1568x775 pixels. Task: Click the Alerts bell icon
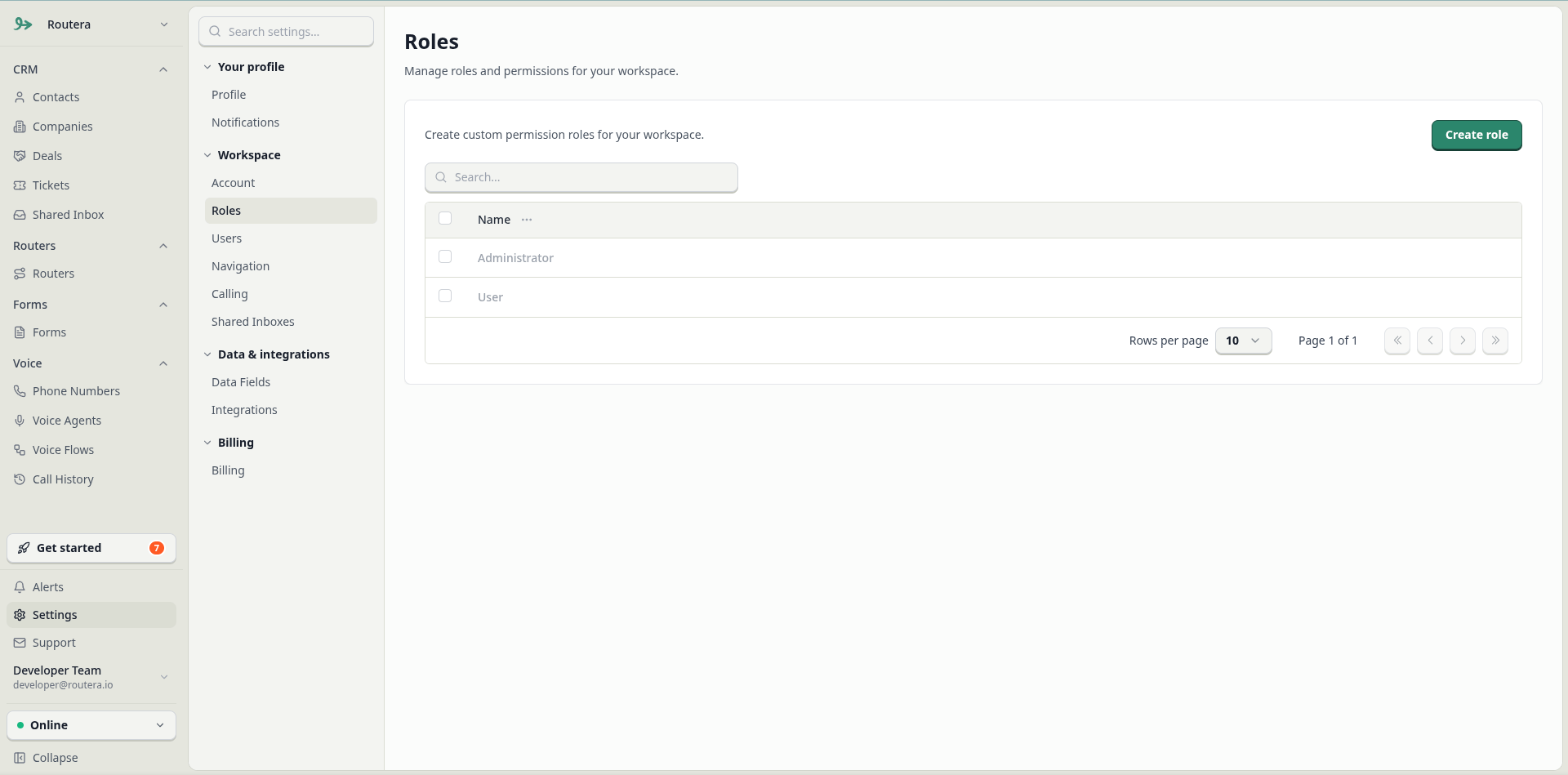tap(20, 587)
